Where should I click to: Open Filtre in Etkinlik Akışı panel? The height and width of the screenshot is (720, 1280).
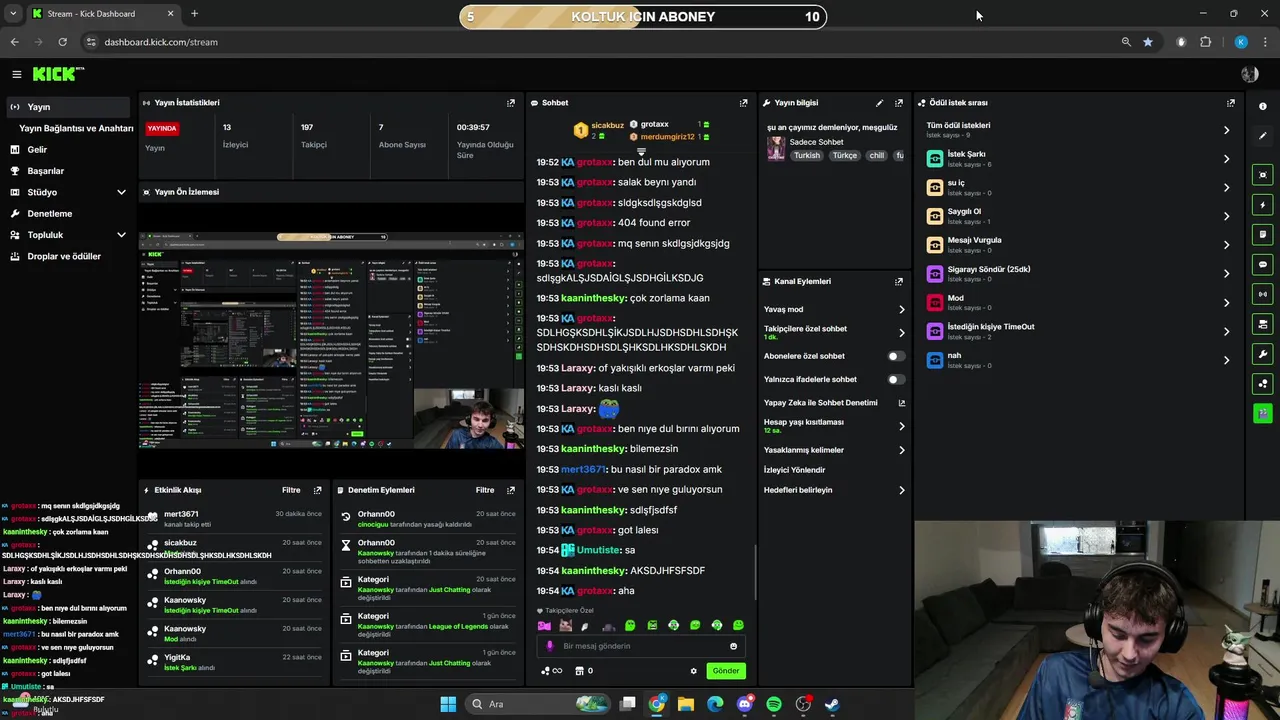tap(291, 491)
